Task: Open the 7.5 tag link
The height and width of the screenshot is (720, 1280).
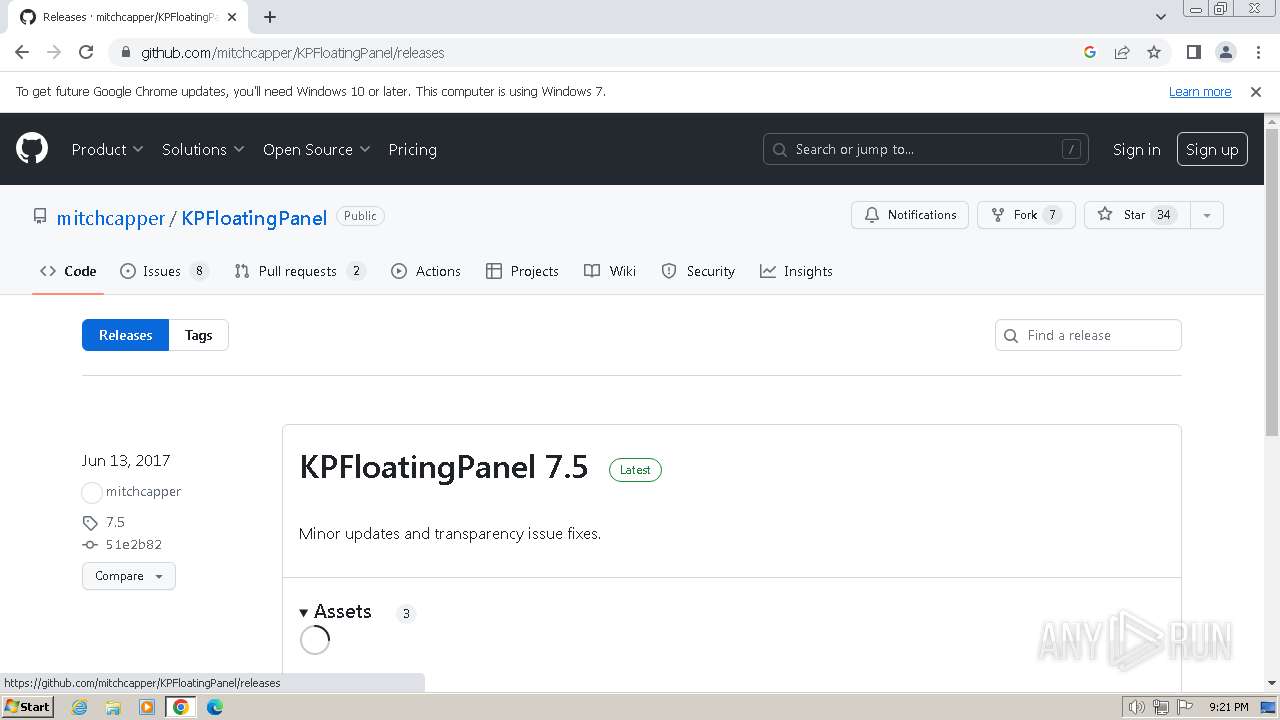Action: (x=115, y=522)
